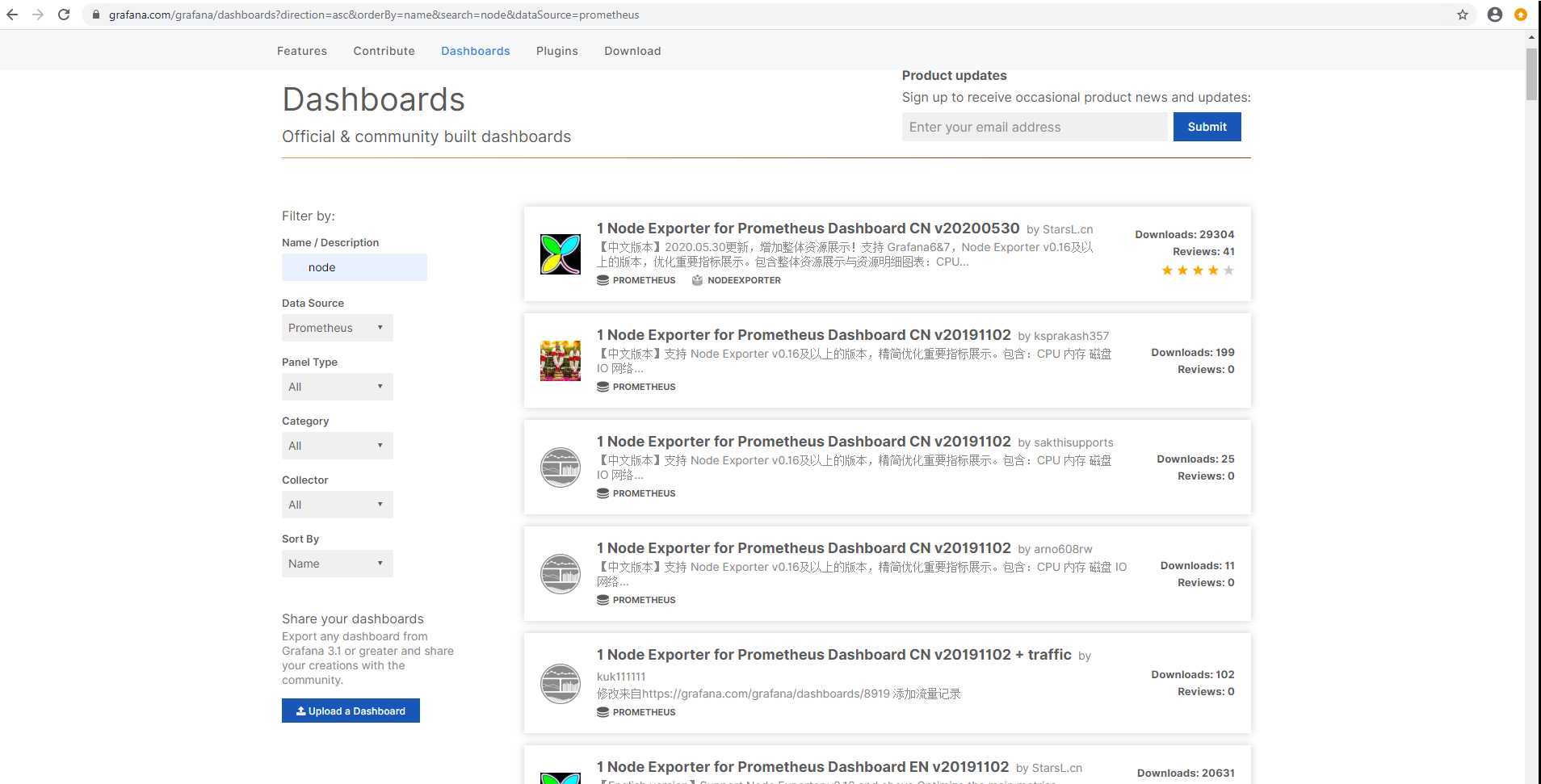Click the NODEEXPORTER tag label
The height and width of the screenshot is (784, 1541).
(x=744, y=280)
